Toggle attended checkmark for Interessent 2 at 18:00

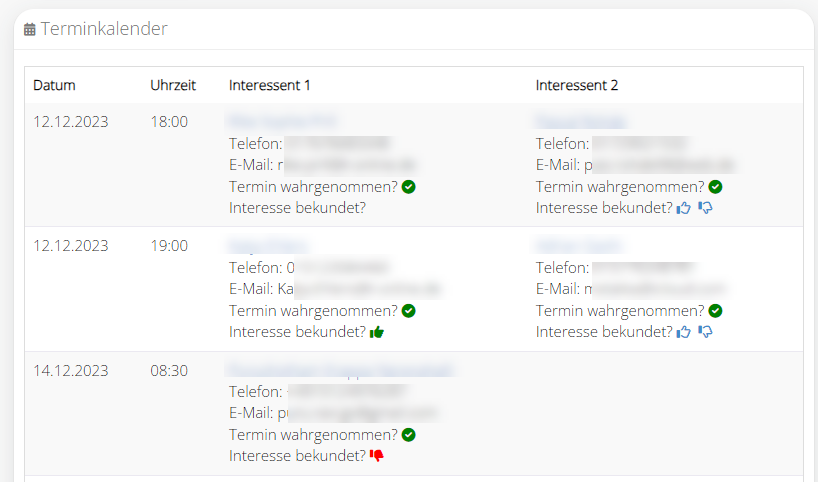pyautogui.click(x=715, y=187)
